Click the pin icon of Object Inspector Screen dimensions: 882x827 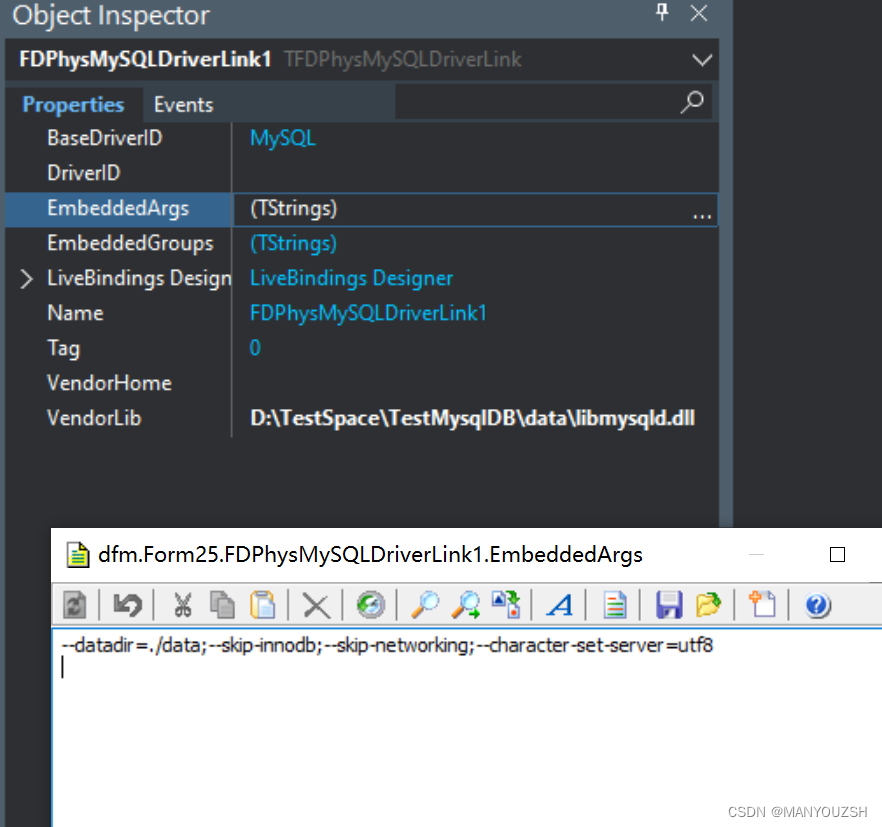tap(662, 12)
